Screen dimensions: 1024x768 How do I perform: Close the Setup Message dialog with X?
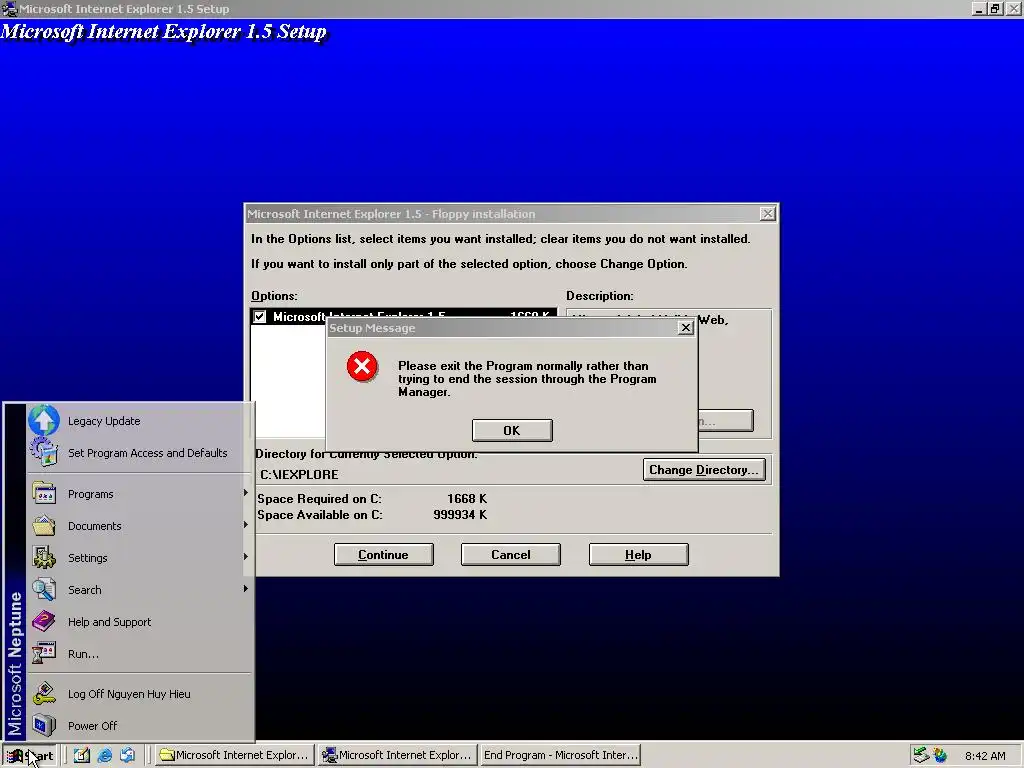pyautogui.click(x=685, y=328)
